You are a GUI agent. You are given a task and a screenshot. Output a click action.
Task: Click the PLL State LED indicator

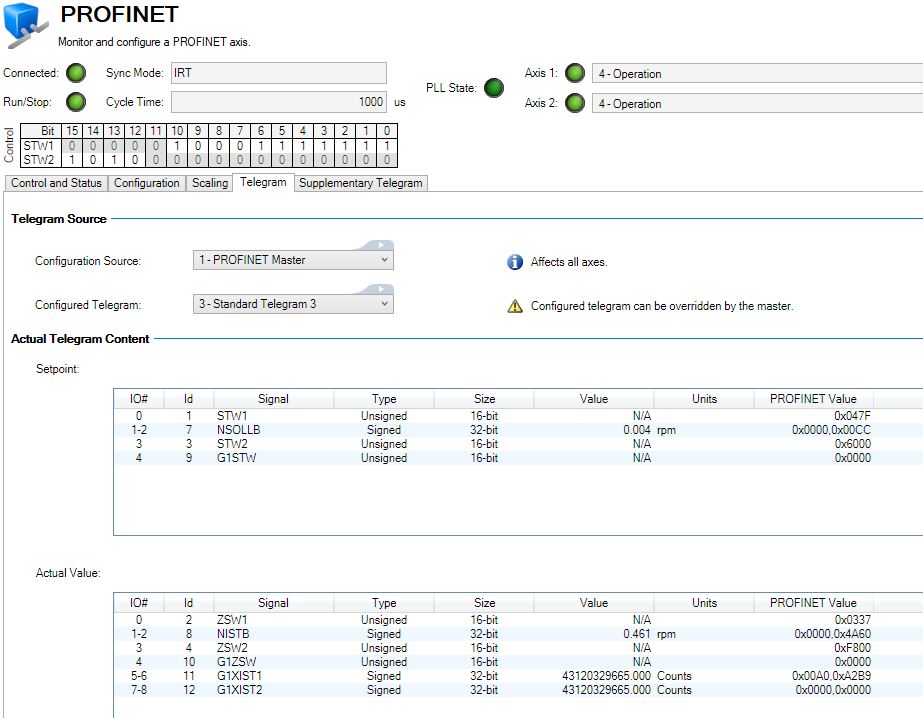tap(494, 88)
